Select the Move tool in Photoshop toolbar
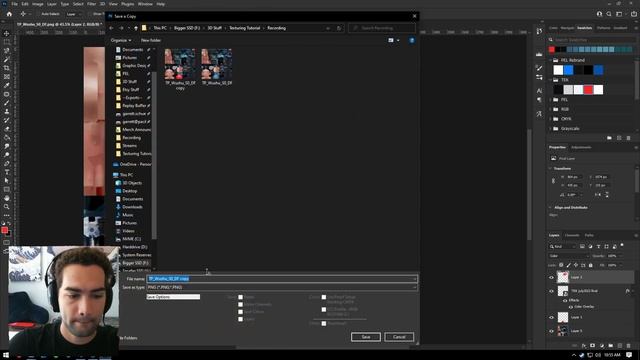The width and height of the screenshot is (640, 360). click(x=7, y=33)
